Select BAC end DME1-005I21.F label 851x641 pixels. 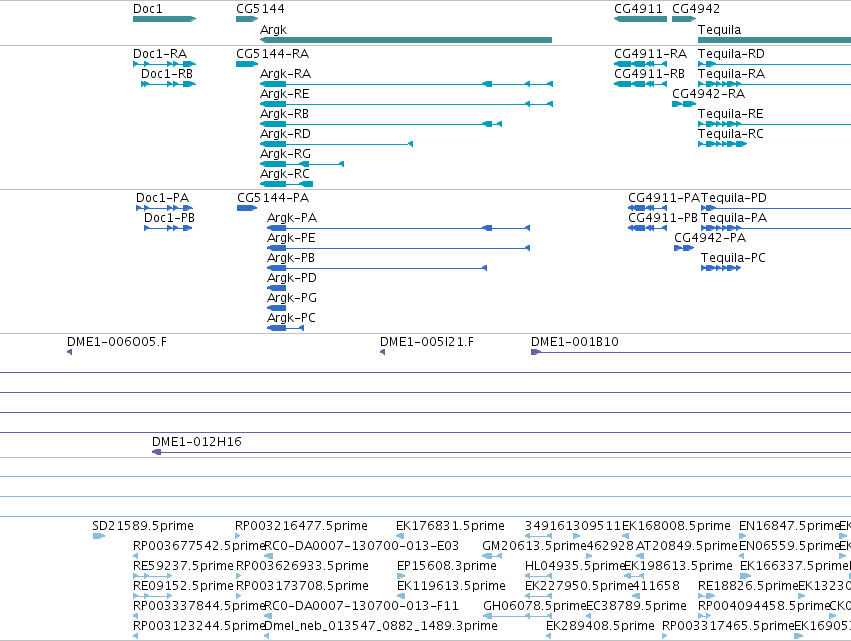[427, 342]
